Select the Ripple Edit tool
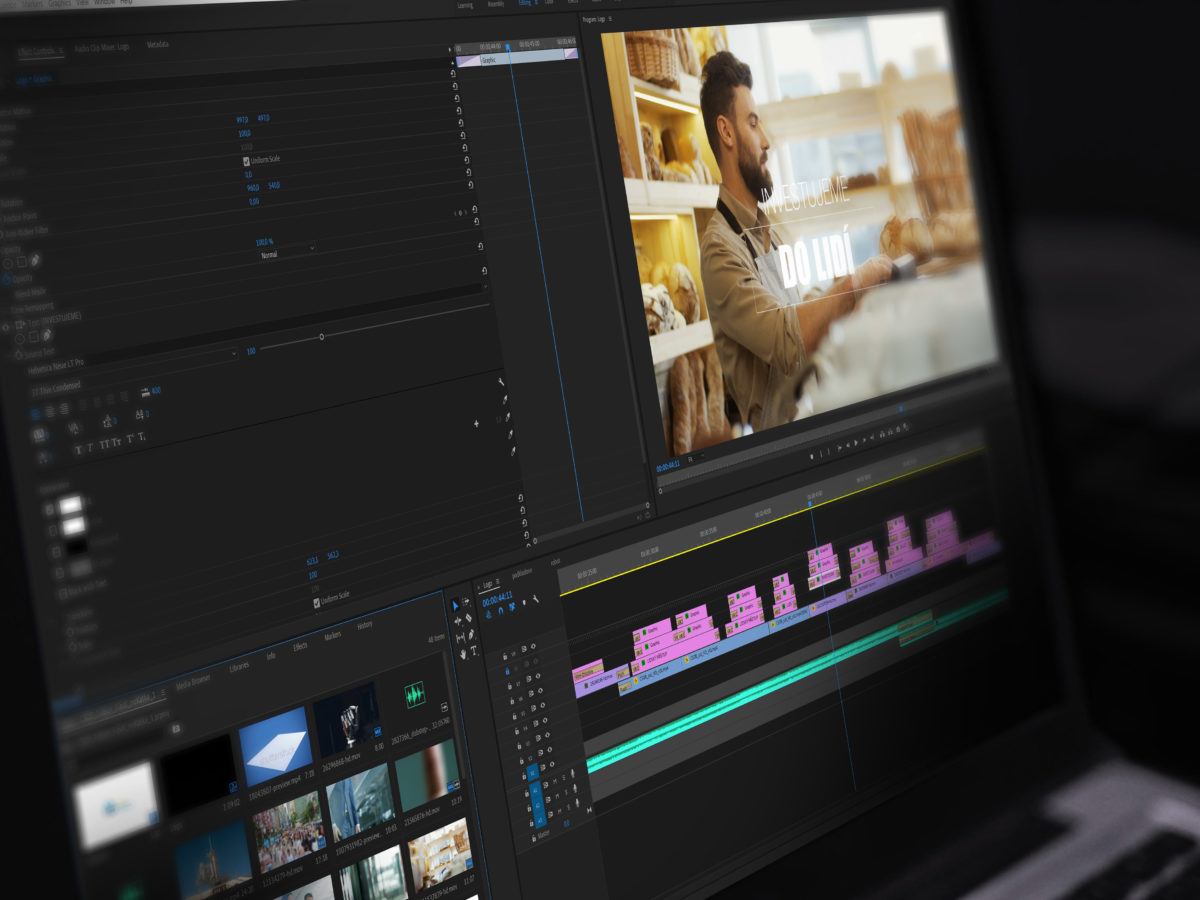This screenshot has height=900, width=1200. [x=457, y=621]
